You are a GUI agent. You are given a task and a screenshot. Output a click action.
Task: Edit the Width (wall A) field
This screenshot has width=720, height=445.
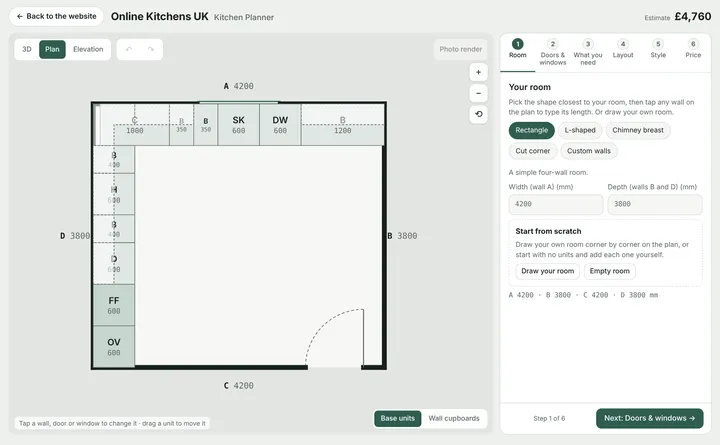556,204
